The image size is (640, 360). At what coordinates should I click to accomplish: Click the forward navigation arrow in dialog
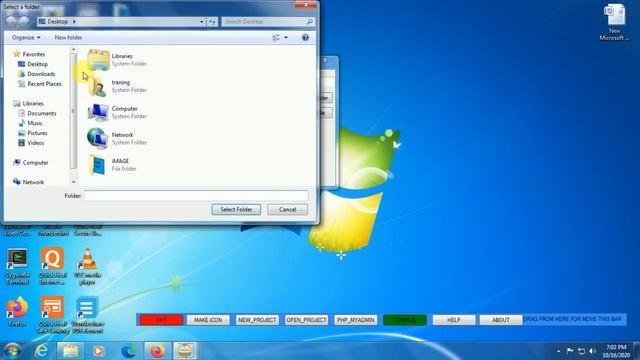[24, 21]
